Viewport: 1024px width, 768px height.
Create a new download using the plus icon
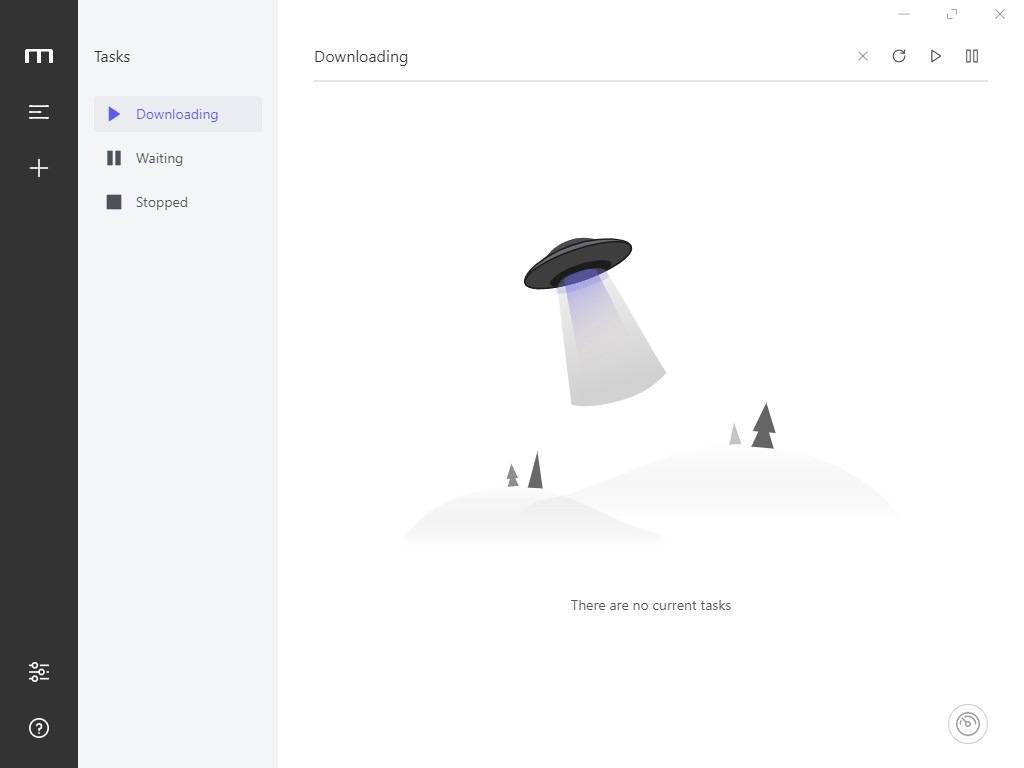coord(38,168)
